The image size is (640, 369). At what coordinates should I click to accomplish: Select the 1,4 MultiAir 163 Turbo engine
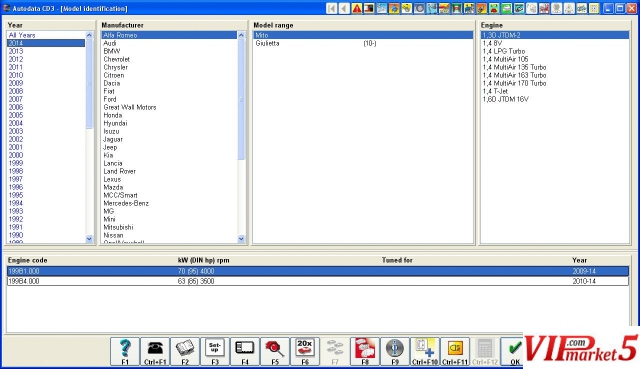(555, 75)
